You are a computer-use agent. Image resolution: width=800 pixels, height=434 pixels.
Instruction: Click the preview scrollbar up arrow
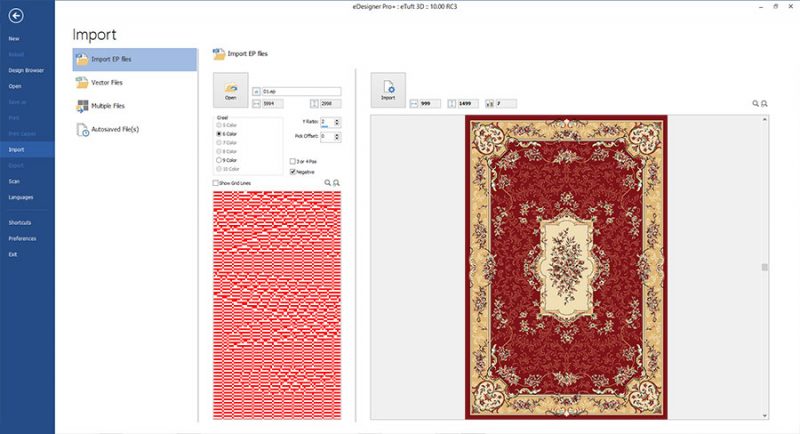point(764,119)
